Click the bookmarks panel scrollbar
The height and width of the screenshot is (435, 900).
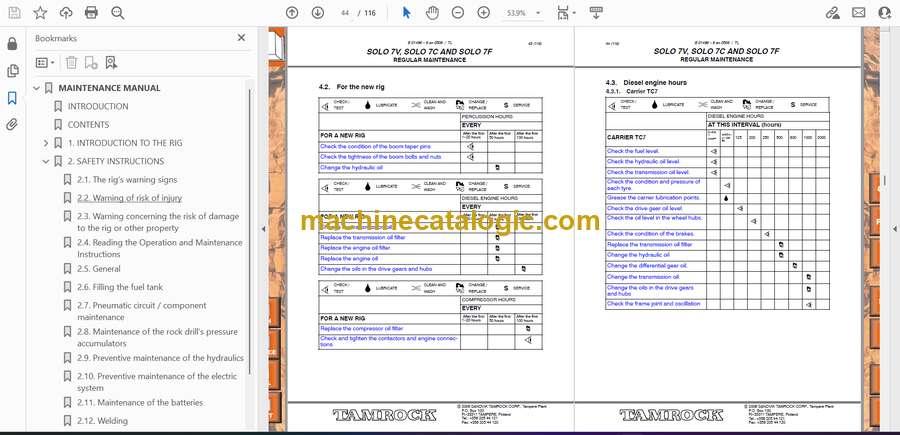250,230
